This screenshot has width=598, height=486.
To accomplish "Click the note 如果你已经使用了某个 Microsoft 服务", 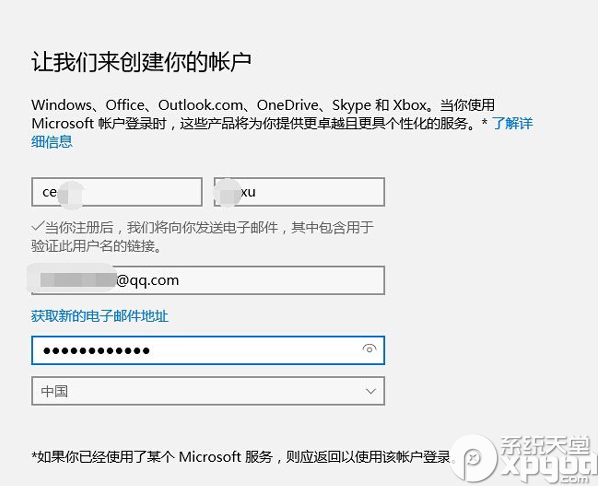I will tap(152, 457).
